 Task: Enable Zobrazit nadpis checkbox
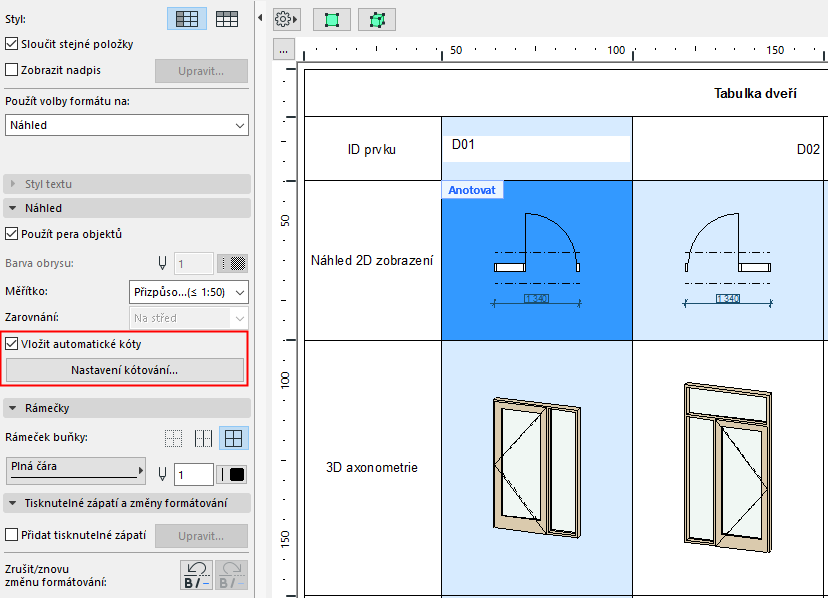tap(12, 70)
